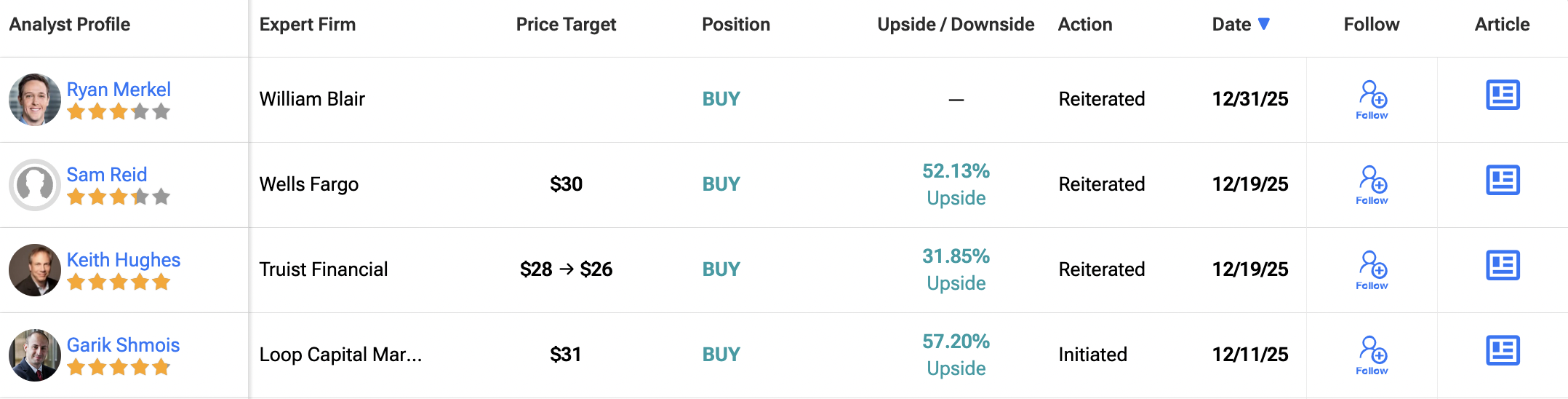Open Ryan Merkel's profile link

[x=119, y=90]
